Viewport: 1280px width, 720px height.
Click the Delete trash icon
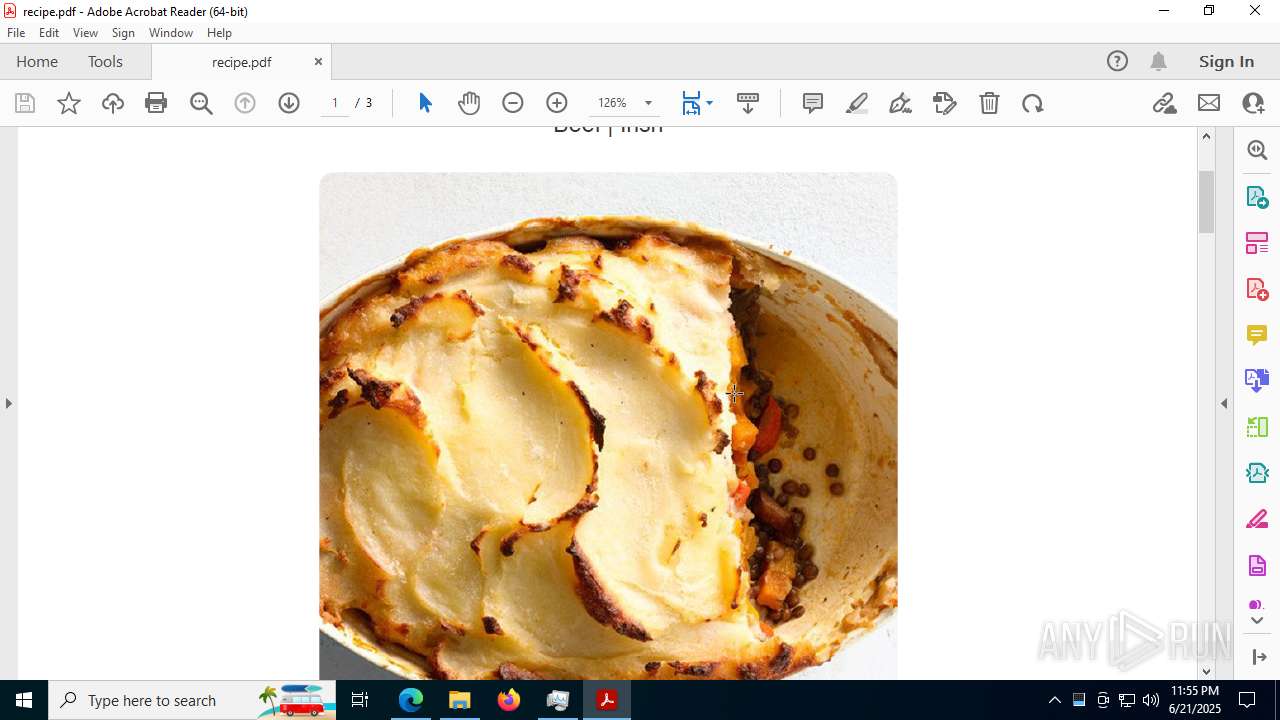click(989, 103)
